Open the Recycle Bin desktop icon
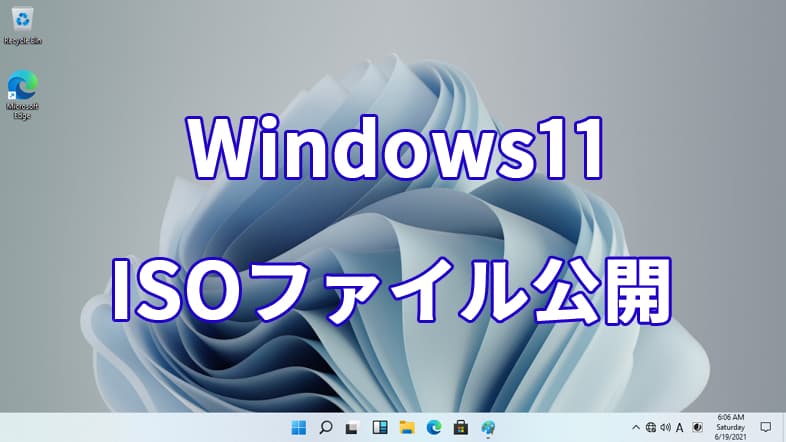The image size is (786, 442). pos(23,27)
